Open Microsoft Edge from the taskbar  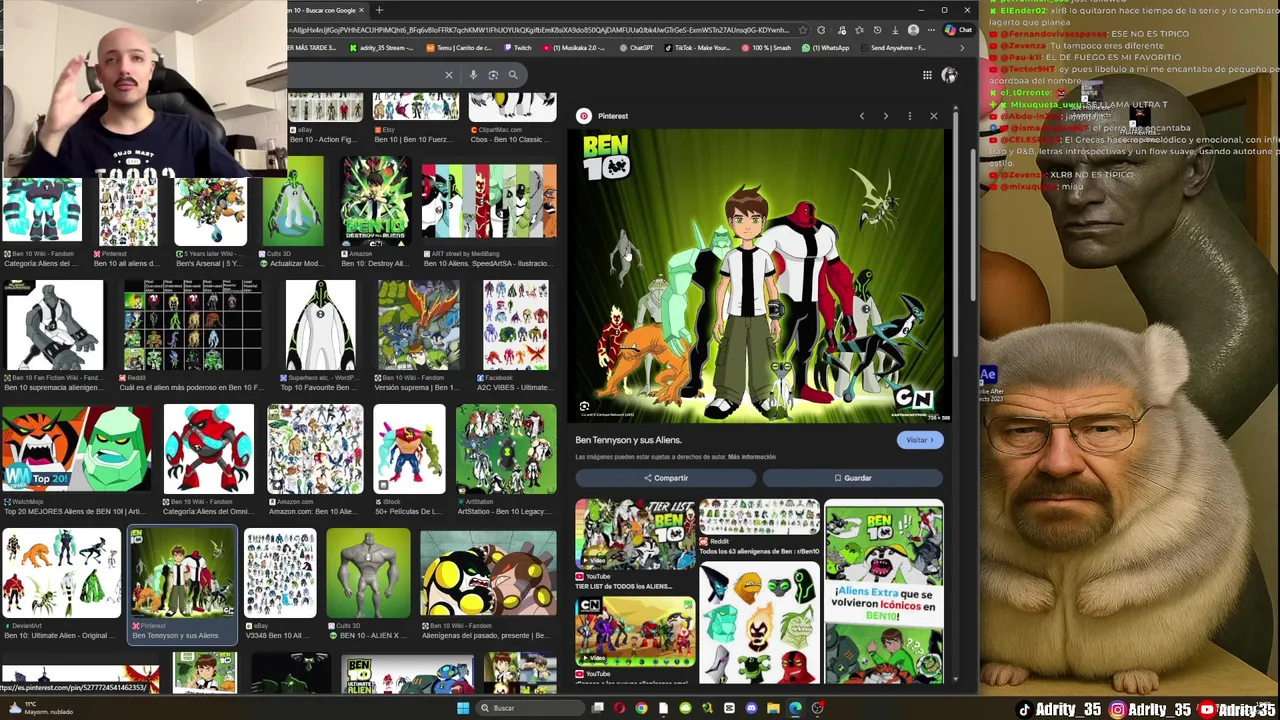click(795, 708)
